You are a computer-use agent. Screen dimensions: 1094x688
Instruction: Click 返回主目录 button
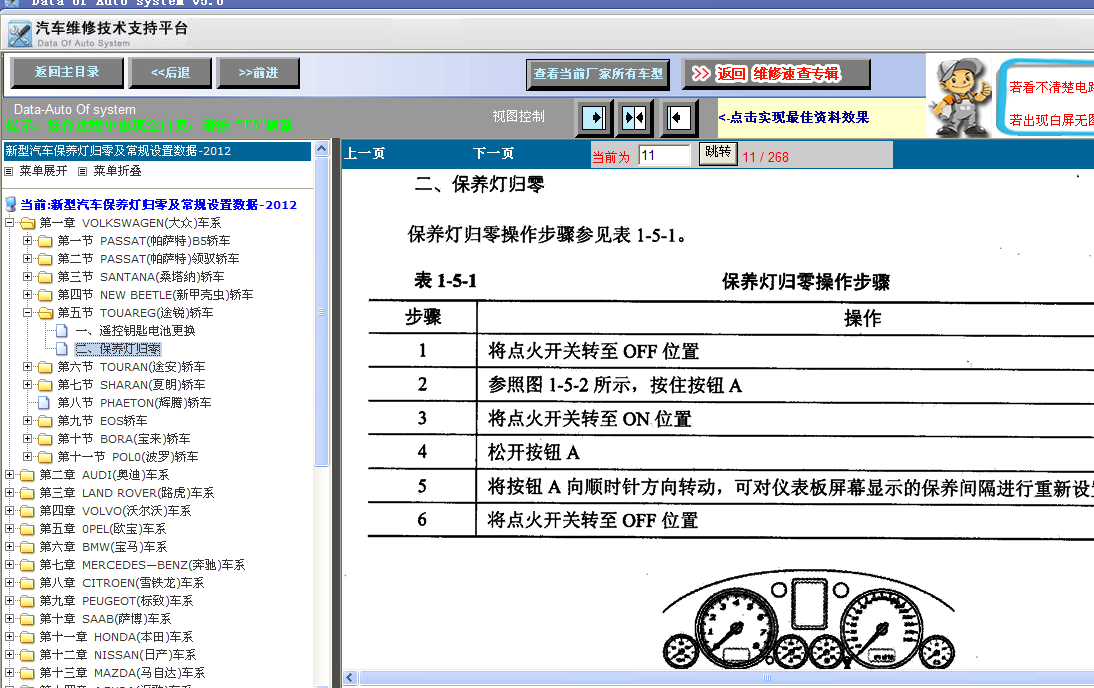coord(67,72)
